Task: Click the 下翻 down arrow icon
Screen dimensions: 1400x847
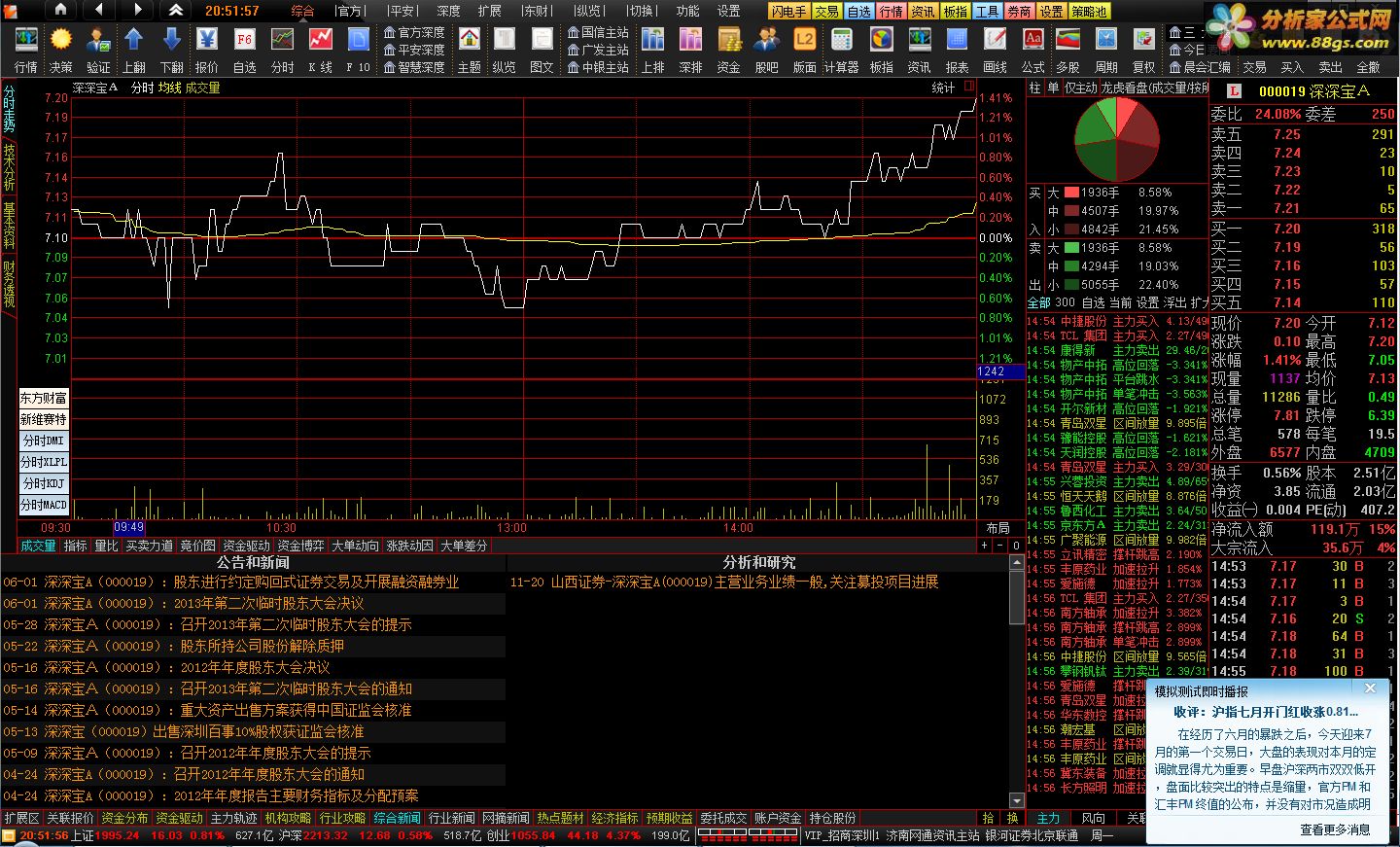Action: 171,50
